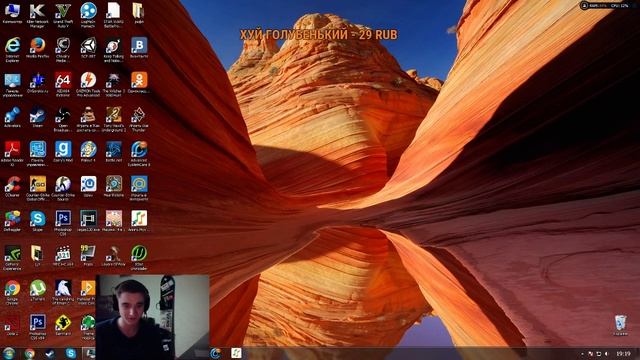Launch the Fallout 4 shortcut

[88, 152]
